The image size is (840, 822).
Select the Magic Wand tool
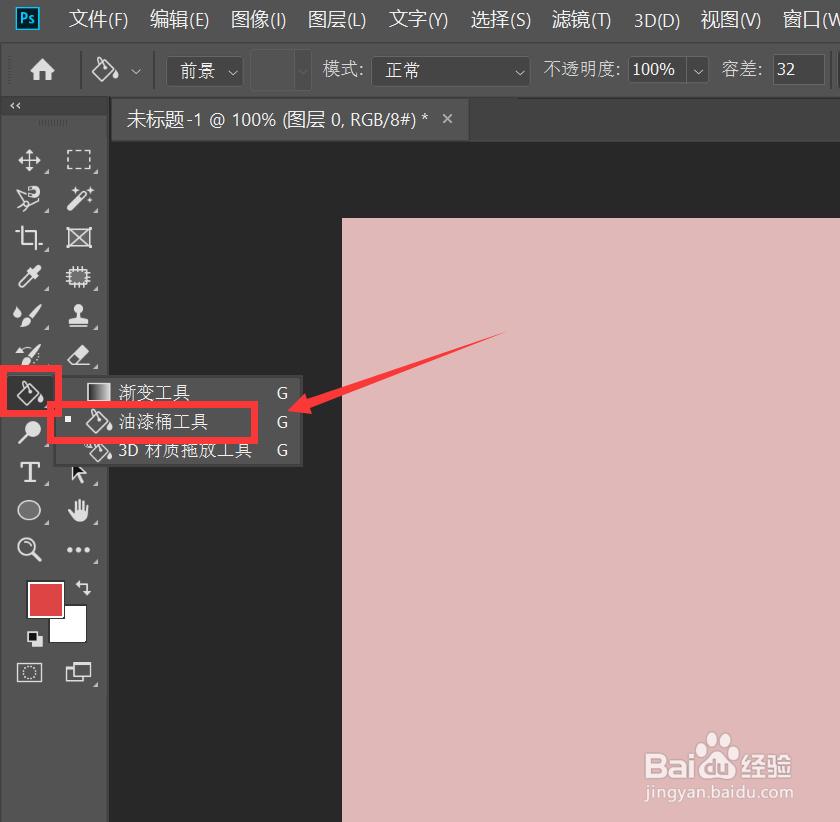[79, 199]
